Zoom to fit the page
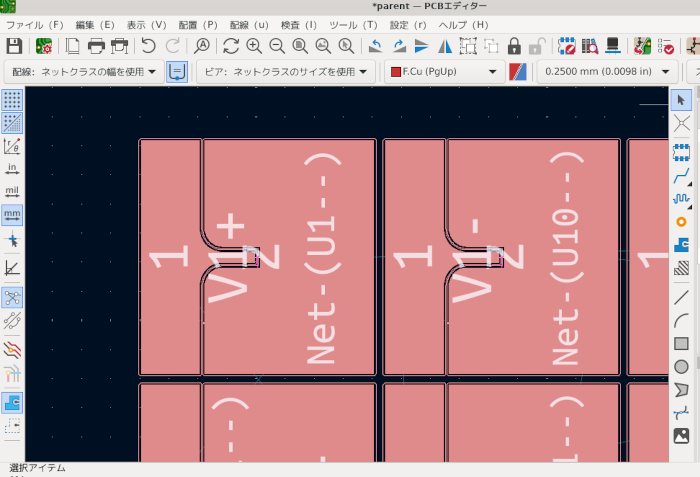 [300, 46]
